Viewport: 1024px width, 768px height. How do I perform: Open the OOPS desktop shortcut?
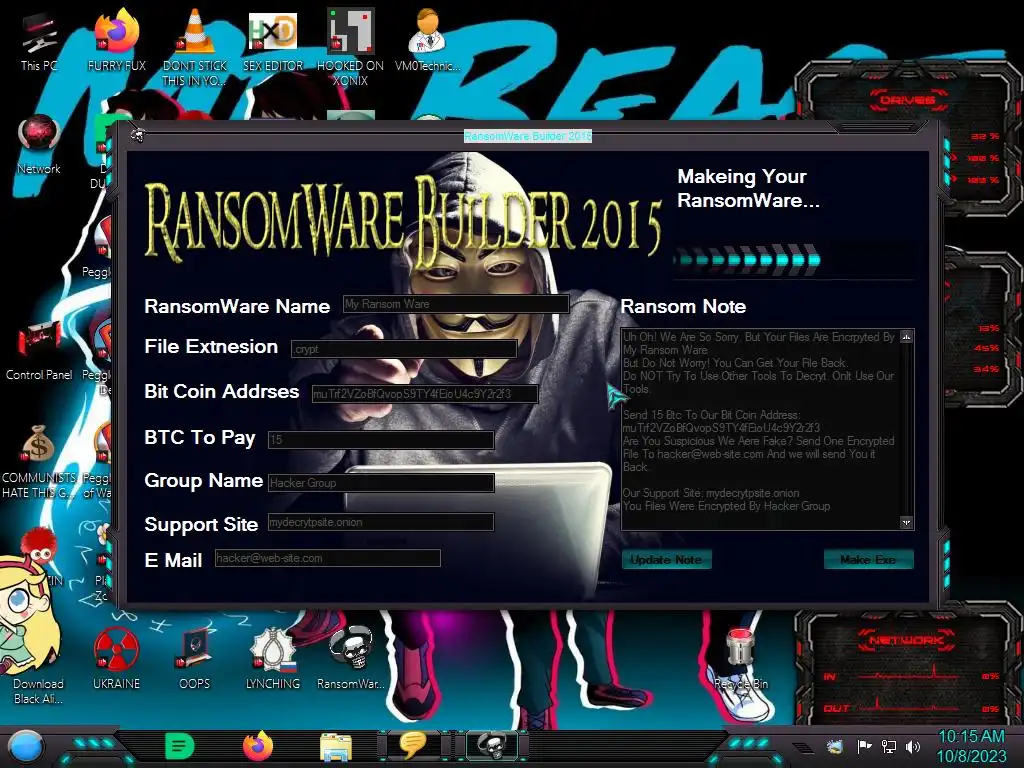pyautogui.click(x=194, y=658)
